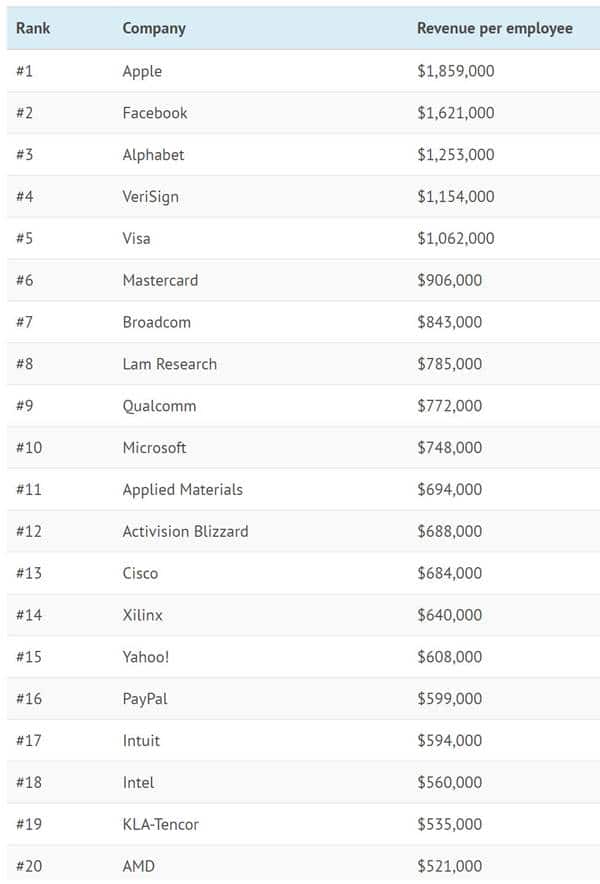
Task: Click the VeriSign company name
Action: (150, 197)
